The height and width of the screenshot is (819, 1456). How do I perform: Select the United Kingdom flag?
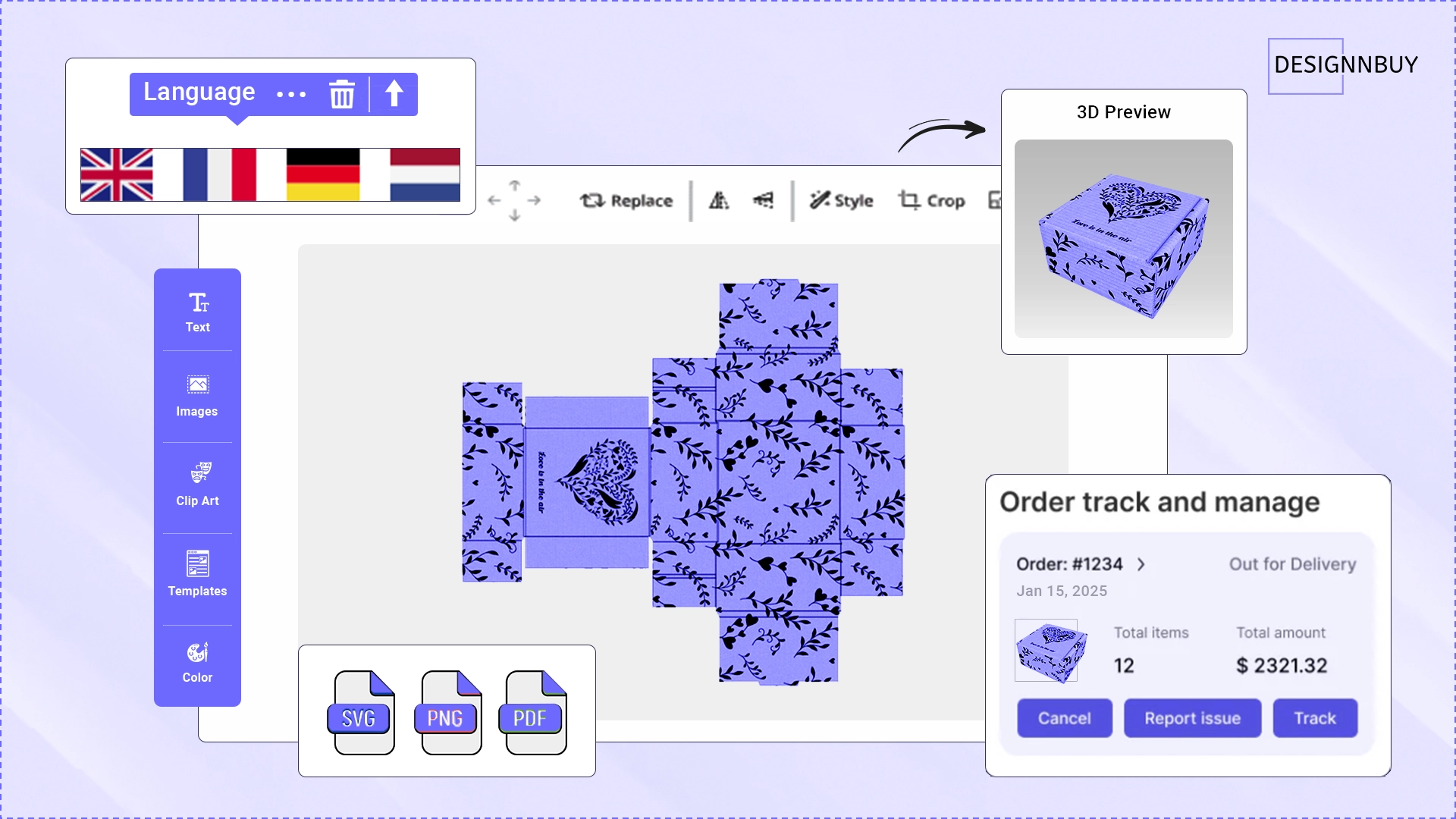[117, 174]
